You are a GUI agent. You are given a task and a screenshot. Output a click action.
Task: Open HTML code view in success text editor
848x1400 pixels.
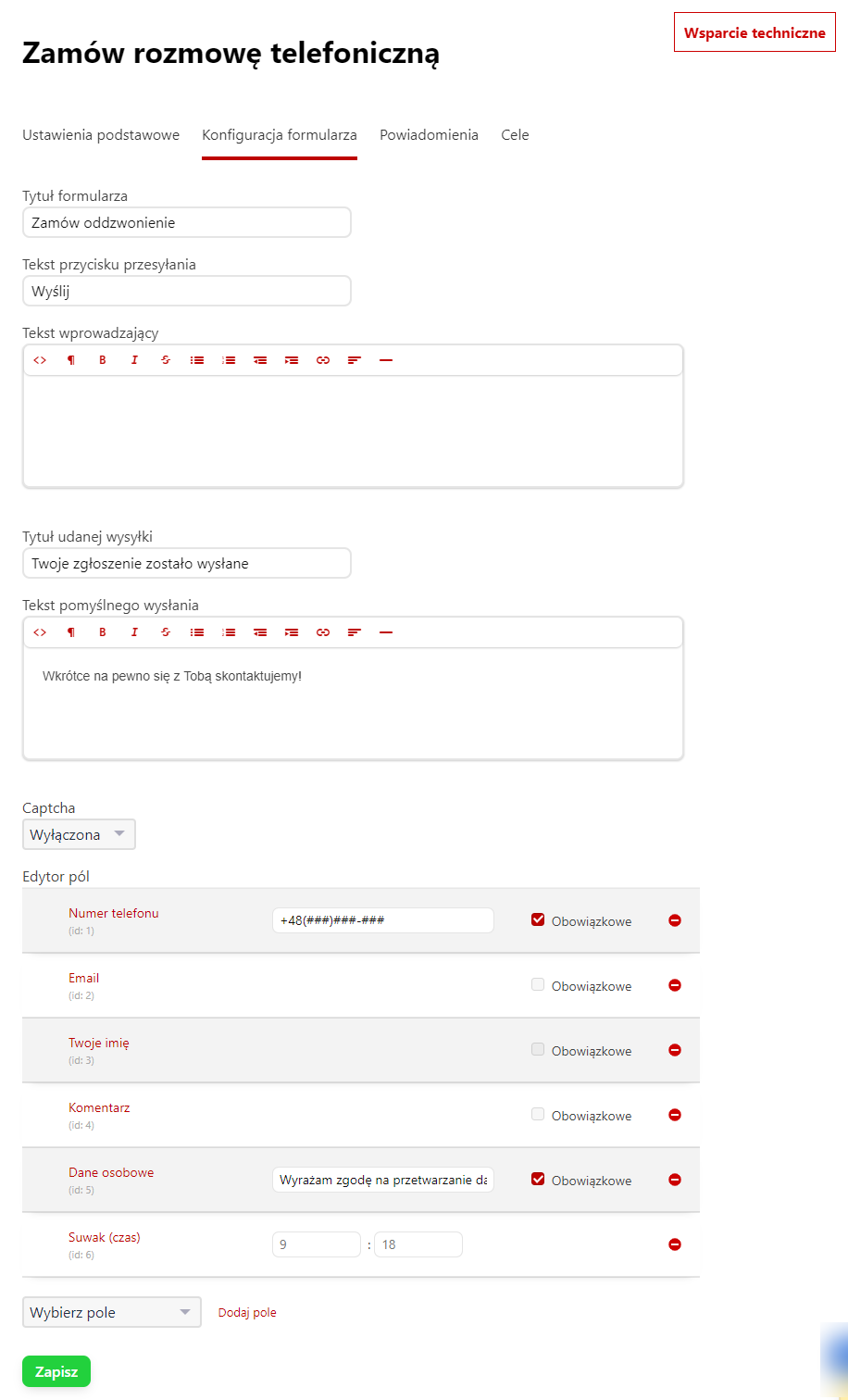pos(40,632)
